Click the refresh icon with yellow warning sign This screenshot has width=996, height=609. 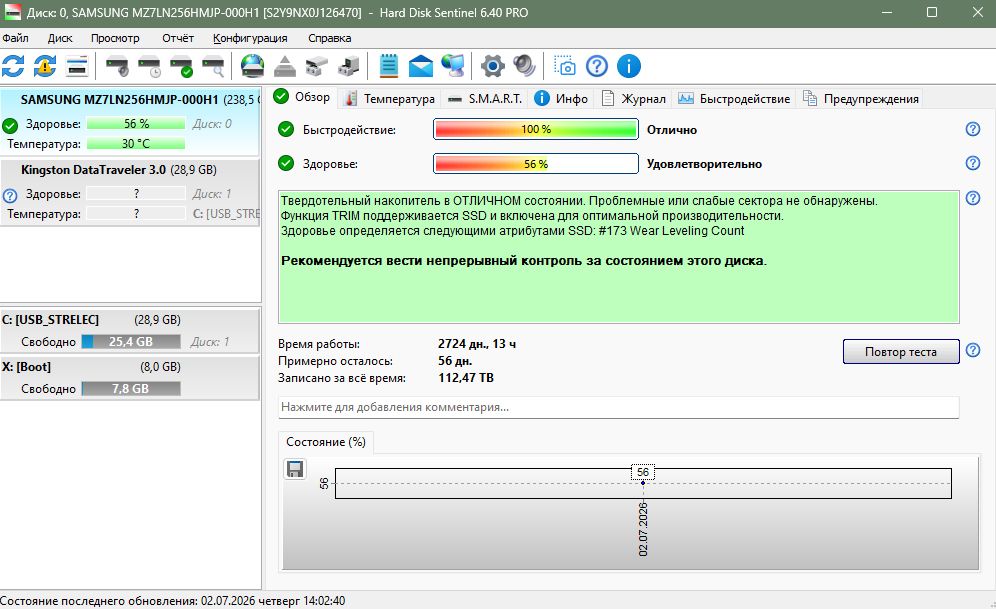pyautogui.click(x=44, y=66)
